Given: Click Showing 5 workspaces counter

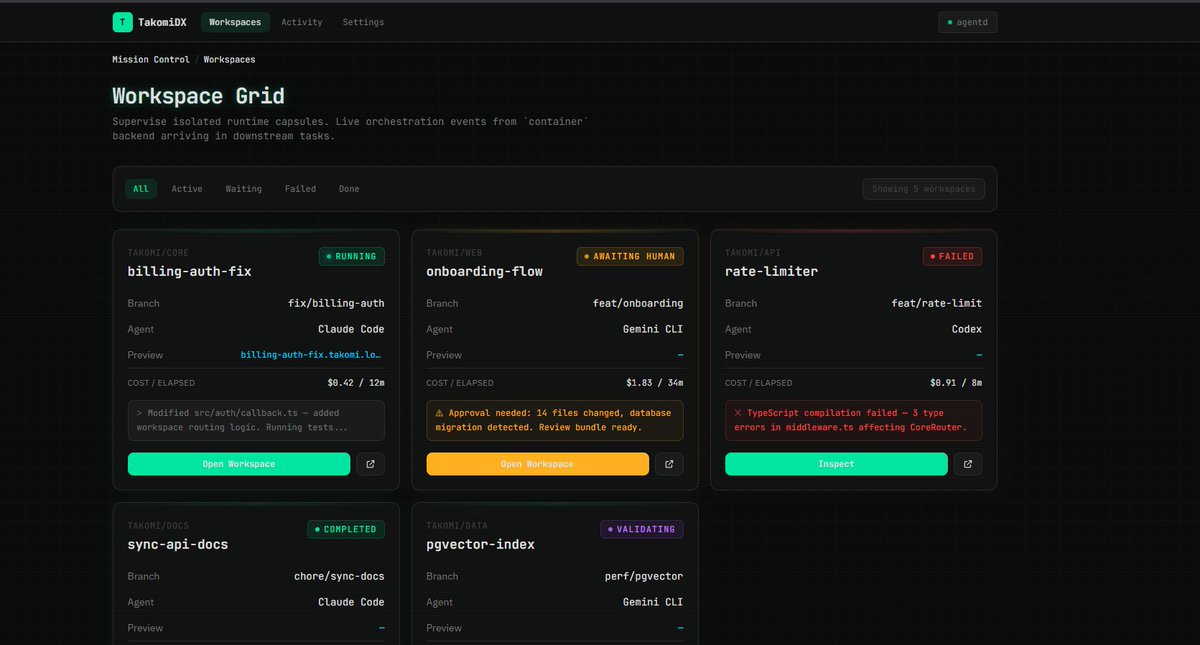Looking at the screenshot, I should (924, 189).
